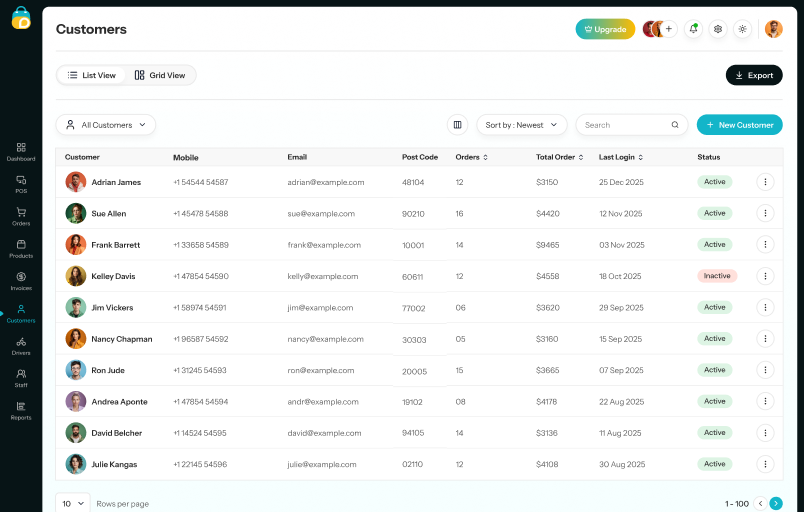The height and width of the screenshot is (512, 804).
Task: Click last login date 30 Aug 2025
Action: [622, 464]
